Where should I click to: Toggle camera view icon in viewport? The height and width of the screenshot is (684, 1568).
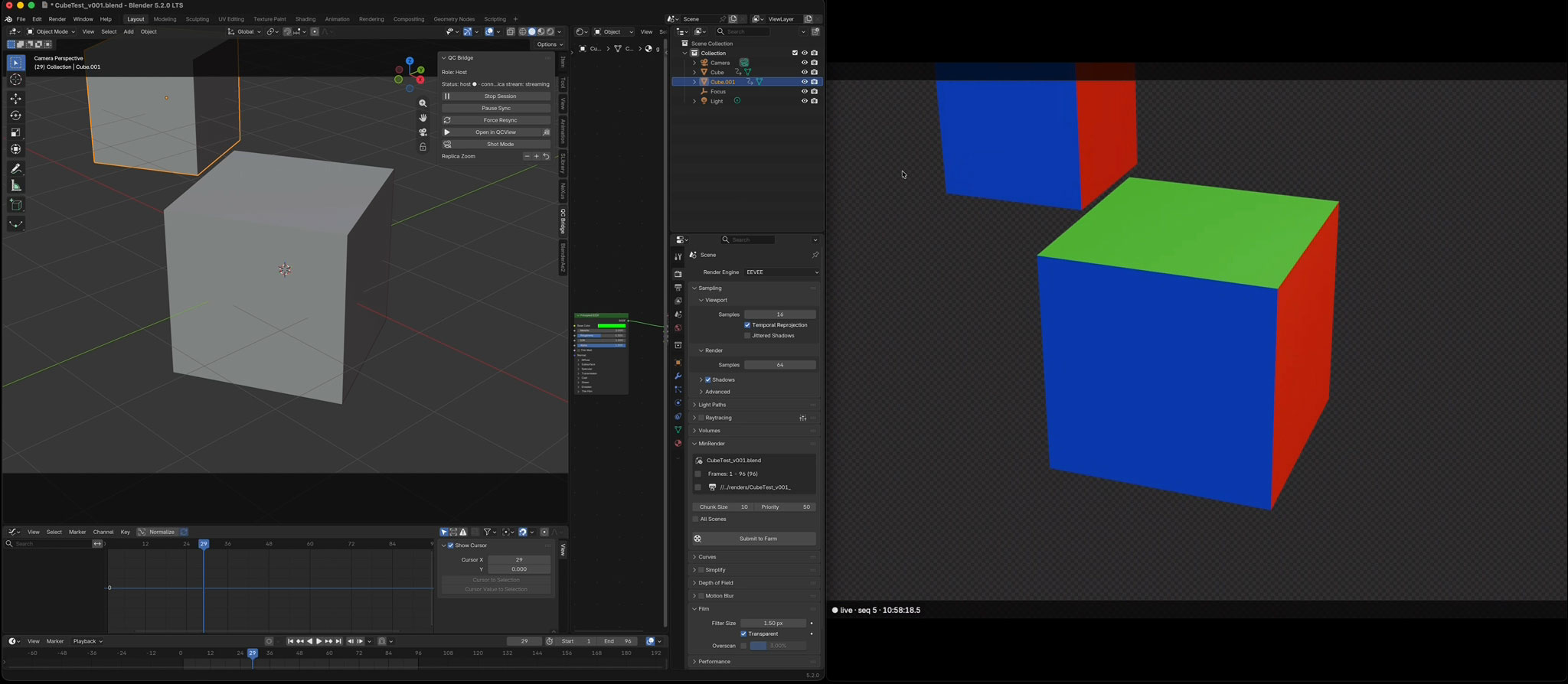[423, 132]
